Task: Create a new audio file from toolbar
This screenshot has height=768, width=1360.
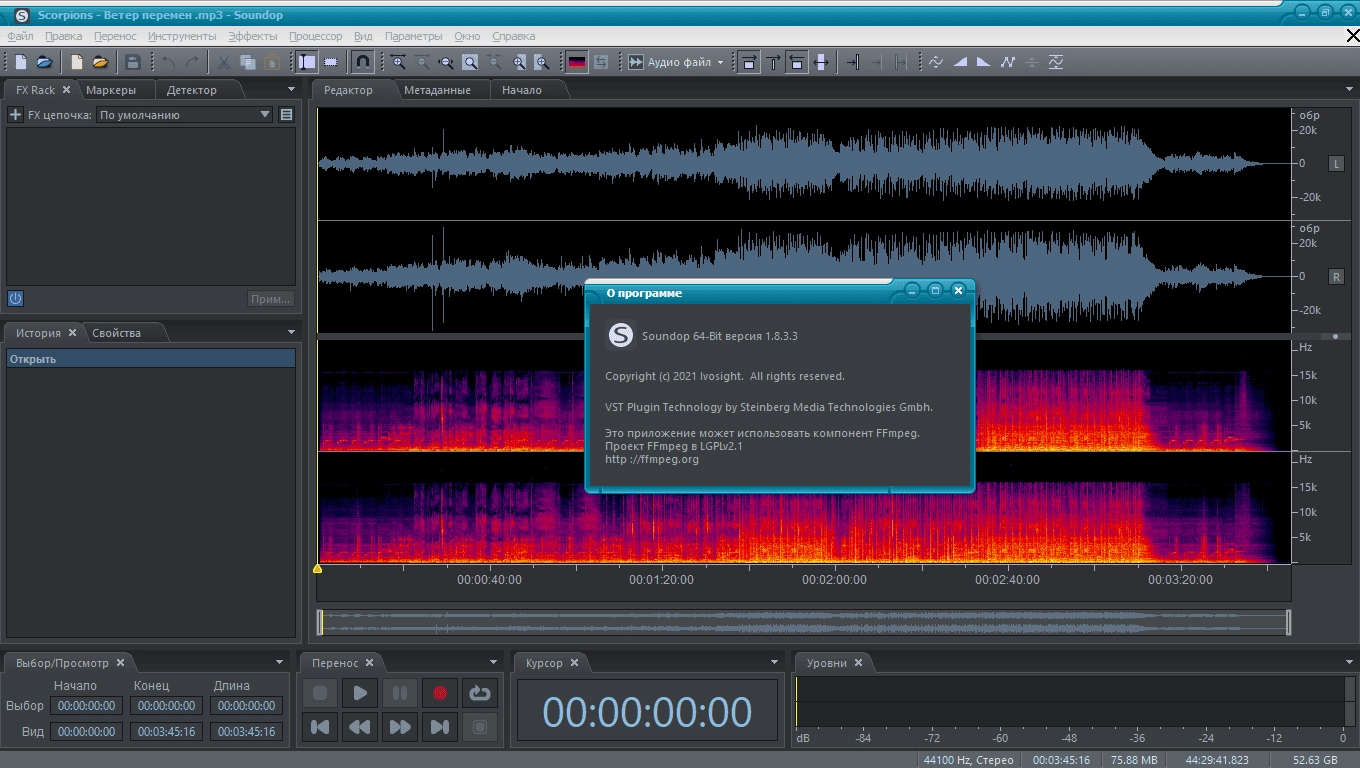Action: (21, 62)
